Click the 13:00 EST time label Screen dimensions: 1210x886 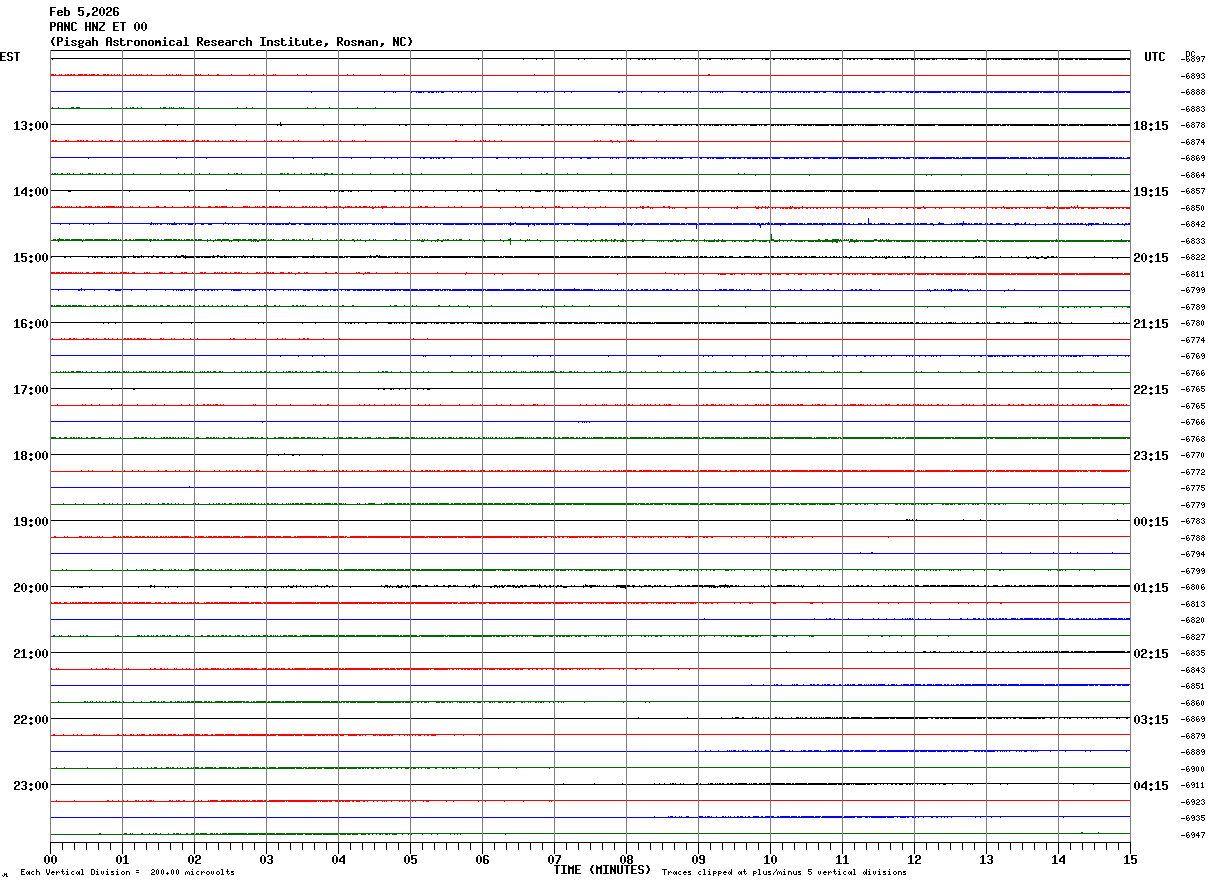30,125
